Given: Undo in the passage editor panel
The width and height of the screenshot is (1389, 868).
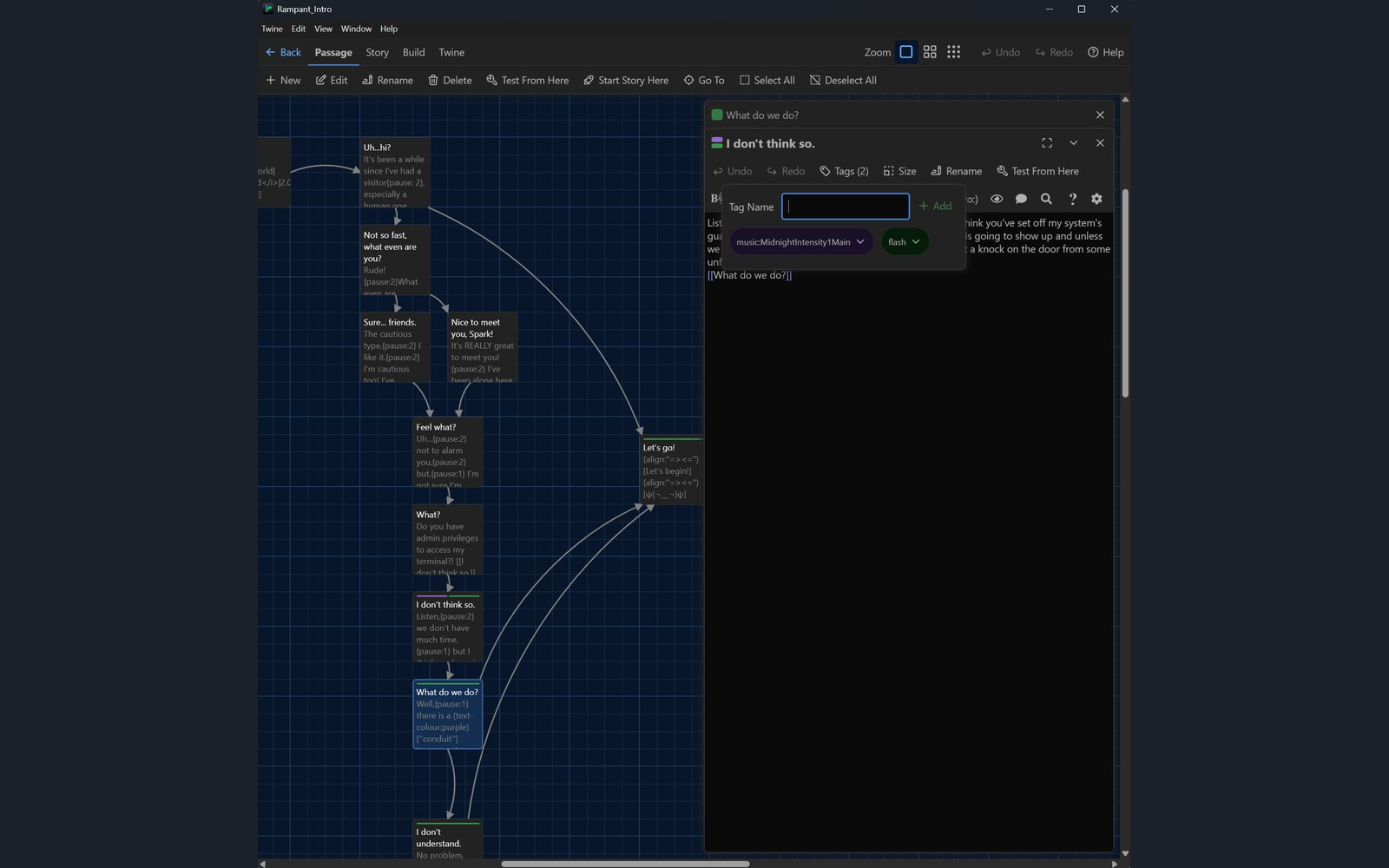Looking at the screenshot, I should point(733,171).
